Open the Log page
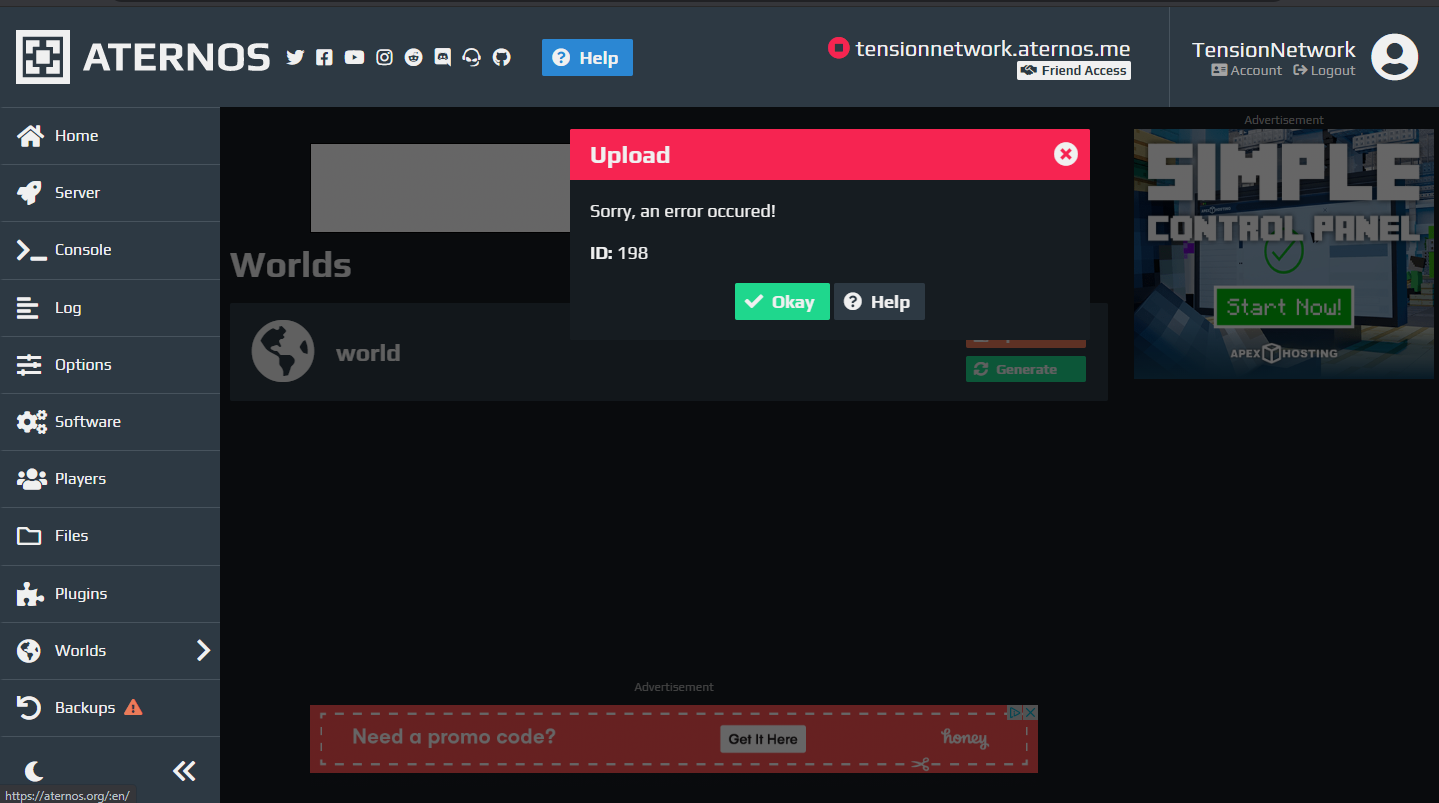The image size is (1439, 803). click(x=110, y=308)
